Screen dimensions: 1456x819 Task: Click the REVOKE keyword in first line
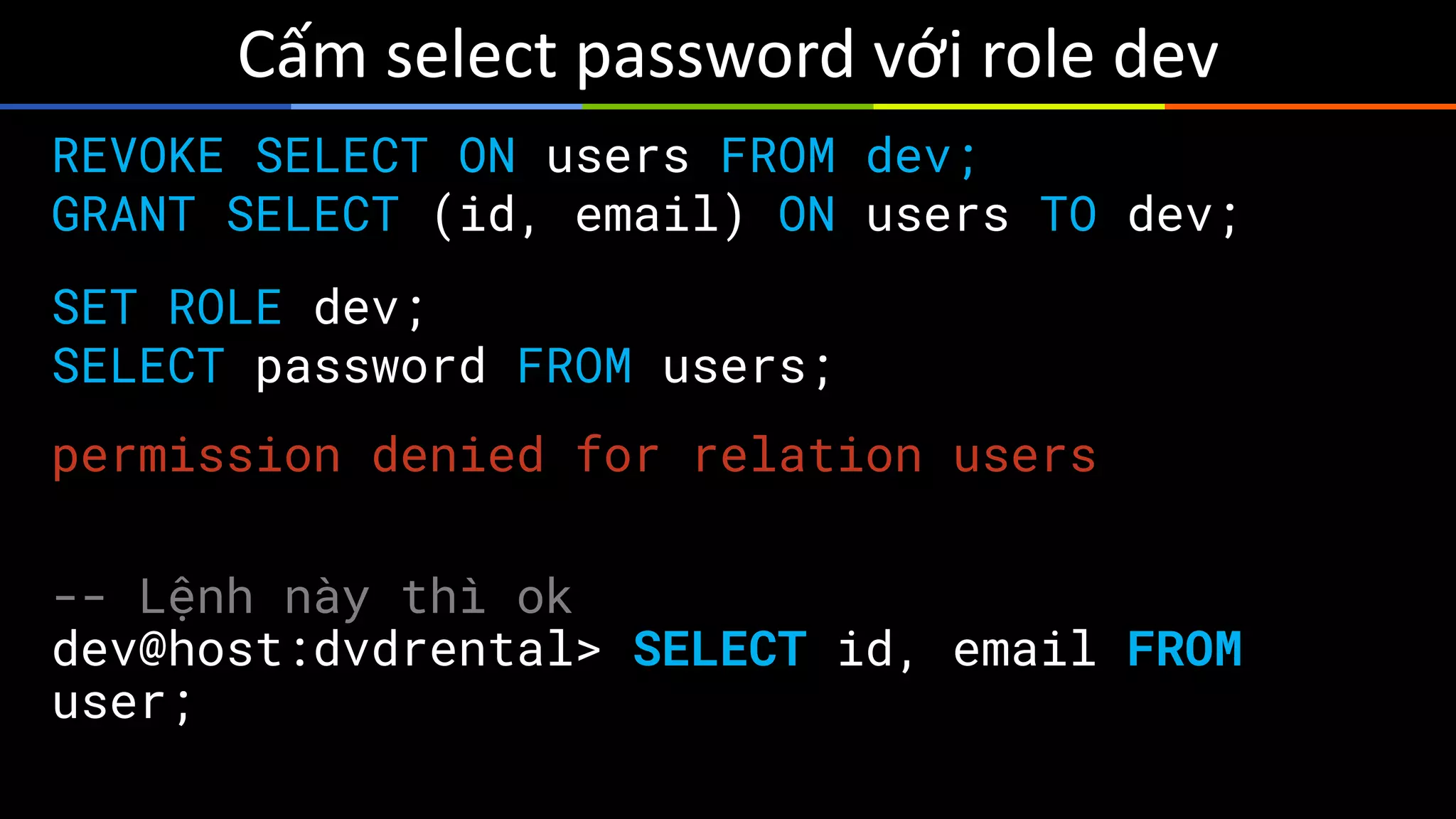click(x=138, y=156)
